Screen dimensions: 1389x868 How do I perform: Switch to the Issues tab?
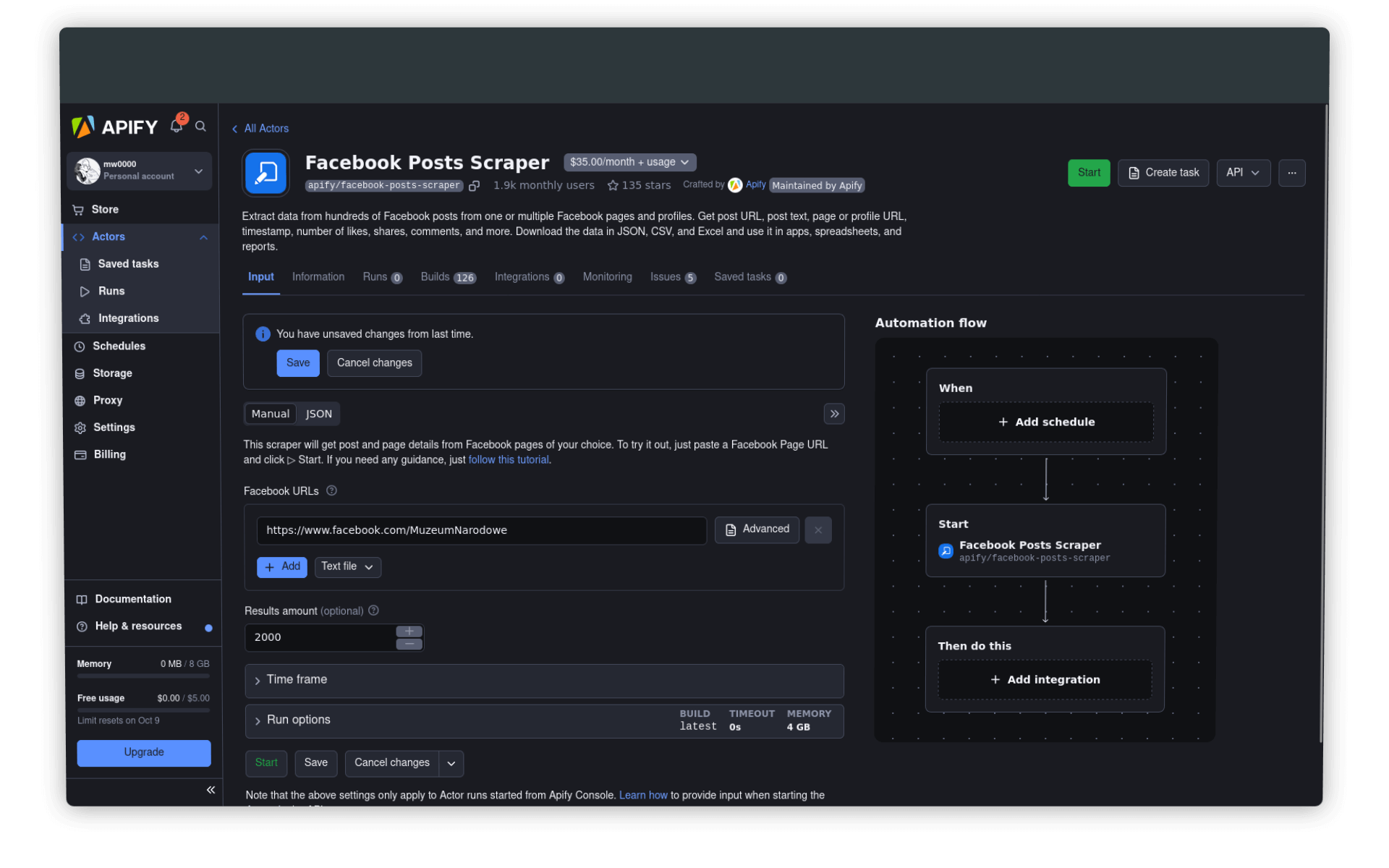coord(673,277)
